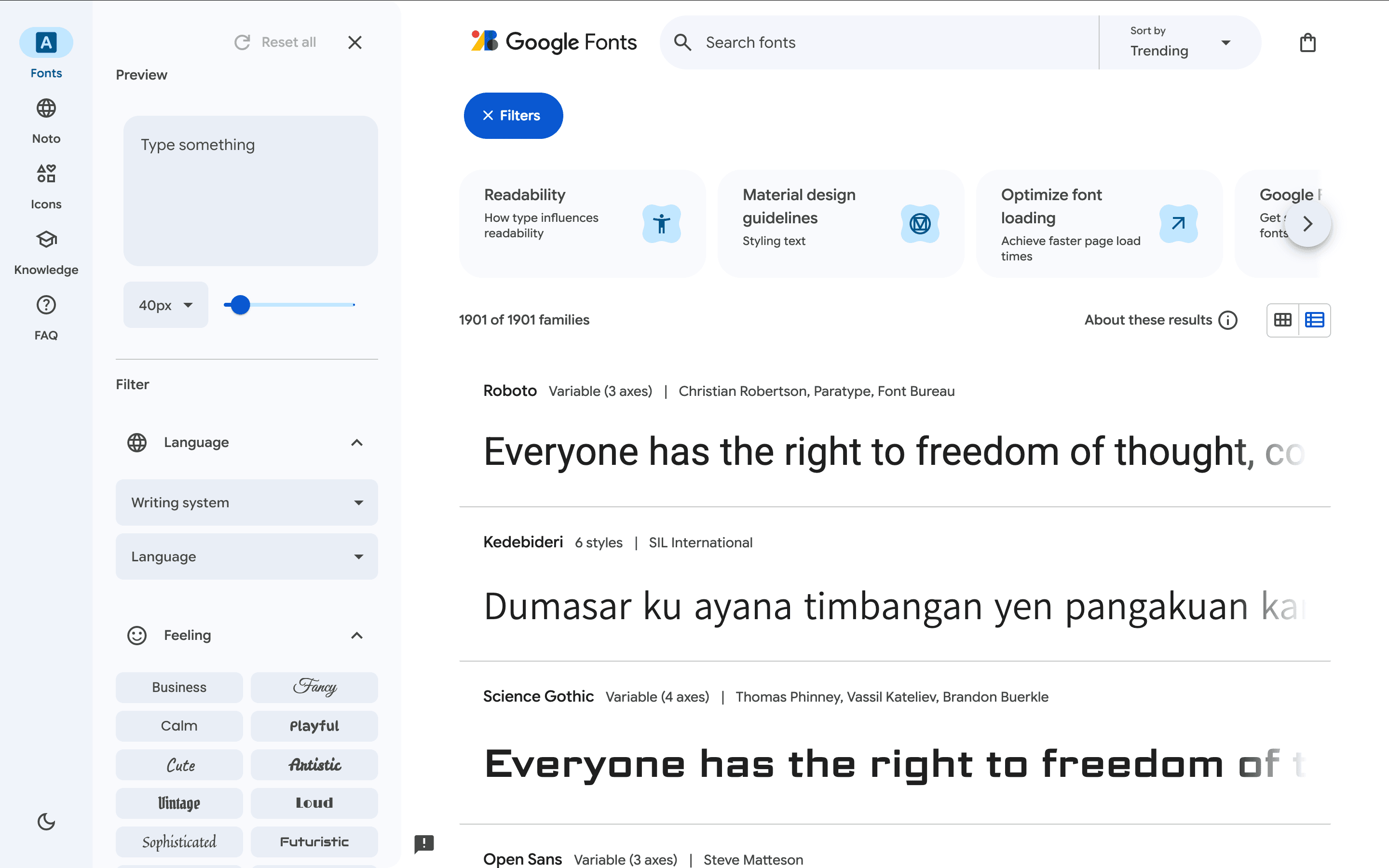Click the Reset all refresh icon
Image resolution: width=1389 pixels, height=868 pixels.
(242, 42)
